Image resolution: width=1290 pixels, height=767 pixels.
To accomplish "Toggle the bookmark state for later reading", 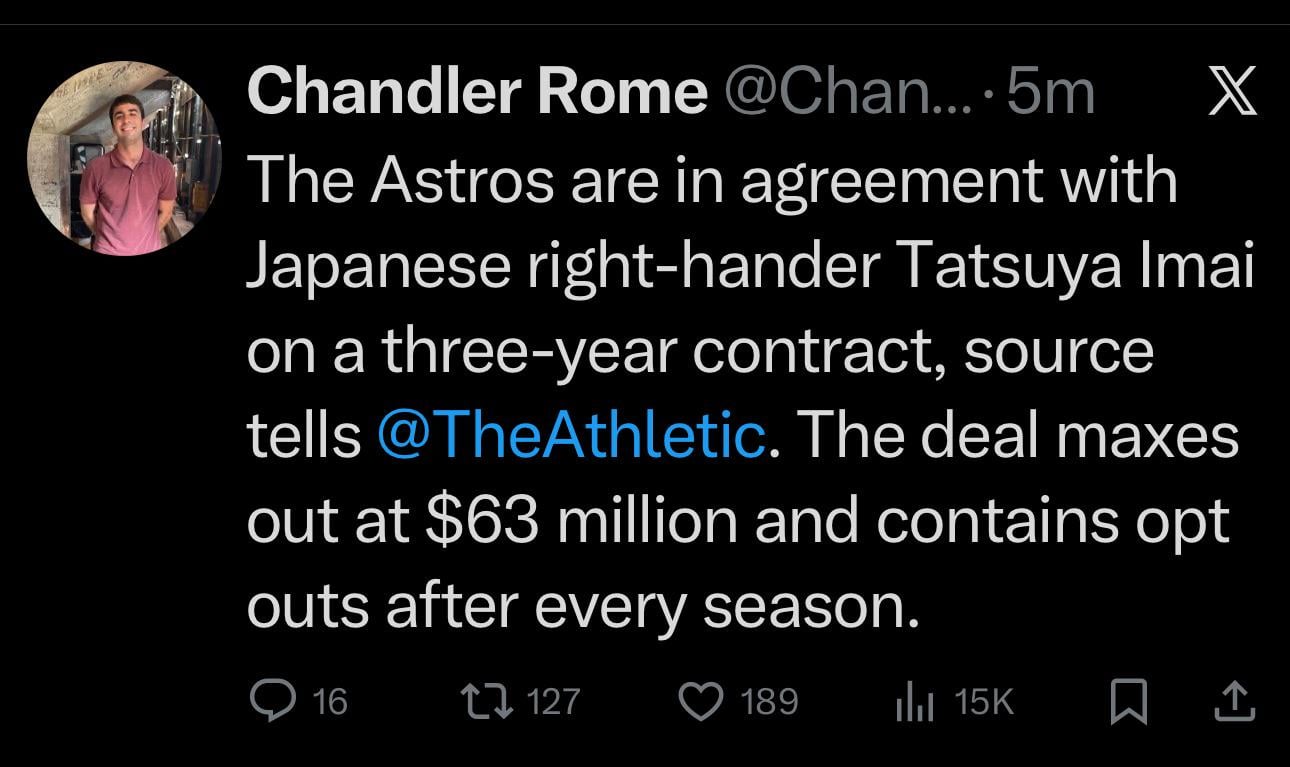I will (x=1128, y=701).
